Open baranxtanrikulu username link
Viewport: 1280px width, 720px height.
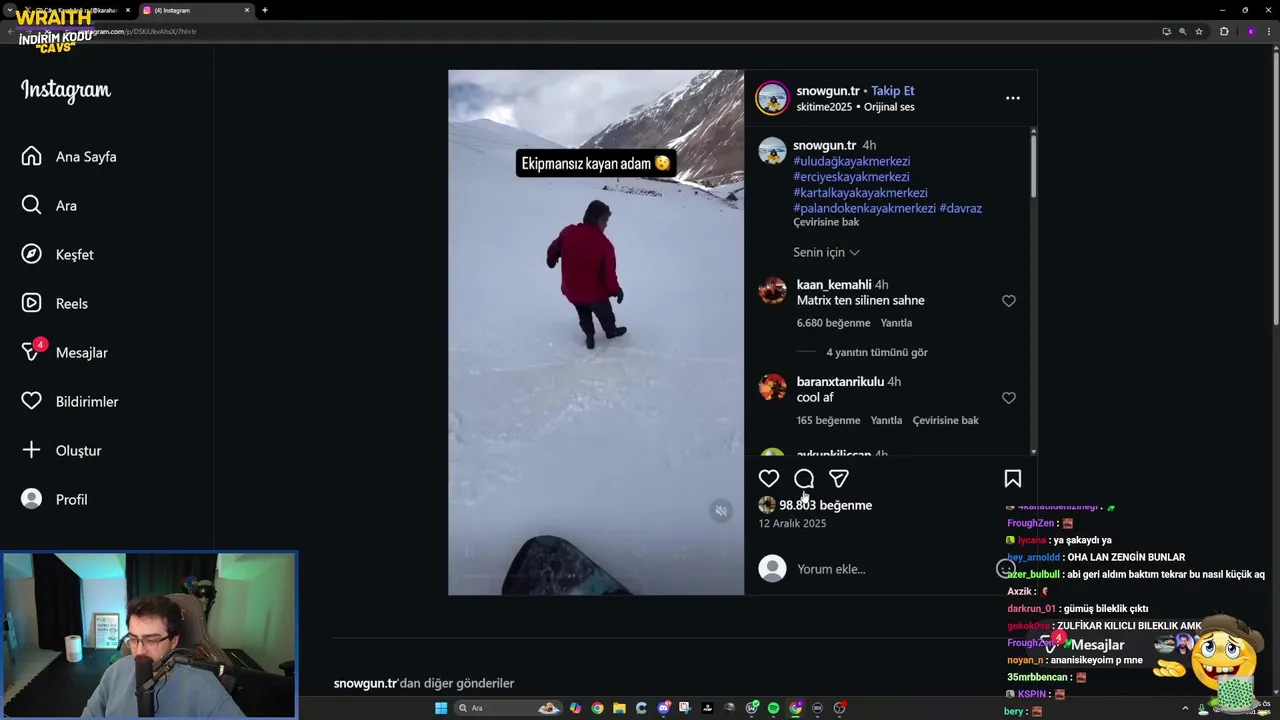click(x=840, y=382)
